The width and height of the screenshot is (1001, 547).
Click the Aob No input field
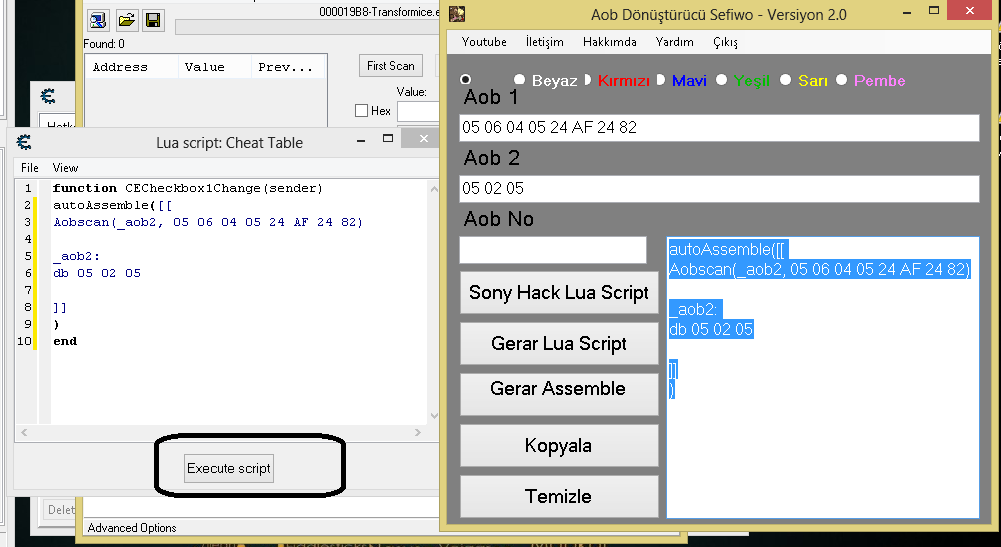point(553,250)
